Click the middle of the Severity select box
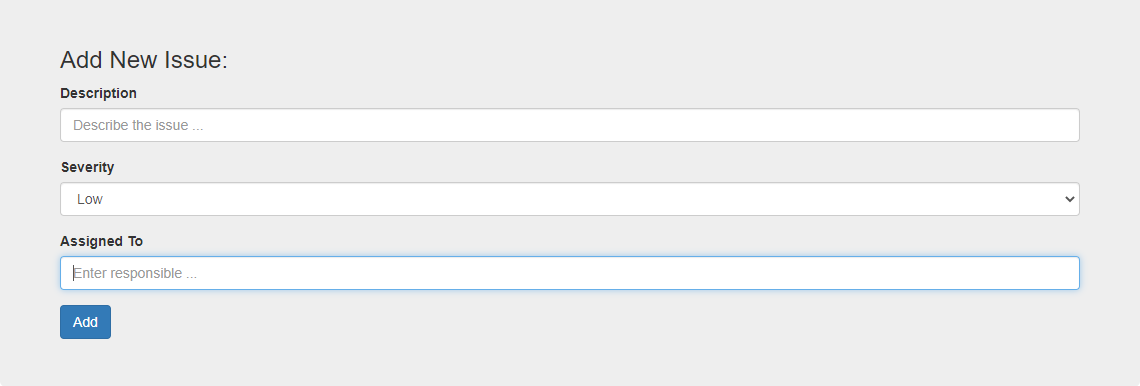 pos(569,199)
